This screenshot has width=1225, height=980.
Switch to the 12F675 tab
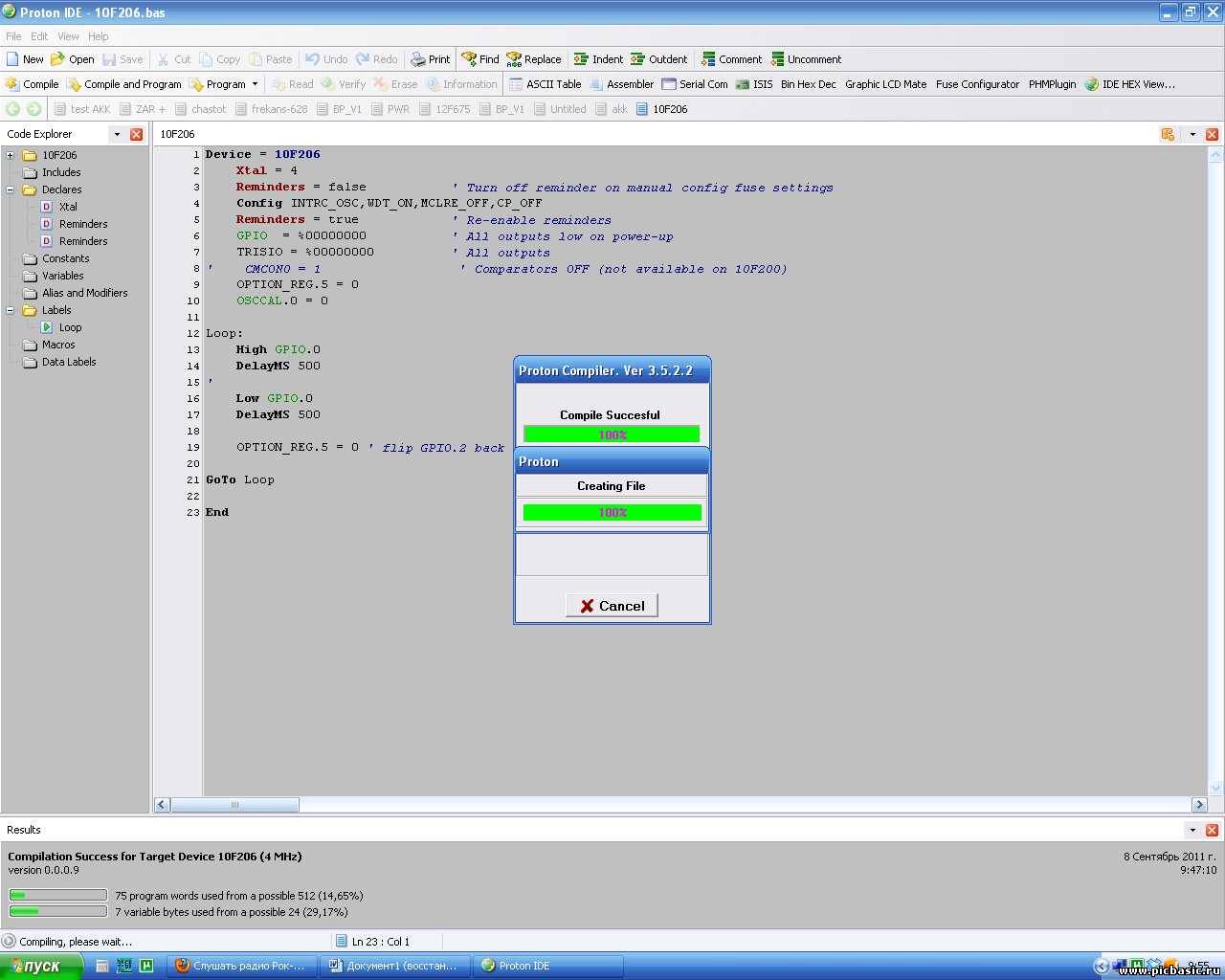(x=444, y=109)
